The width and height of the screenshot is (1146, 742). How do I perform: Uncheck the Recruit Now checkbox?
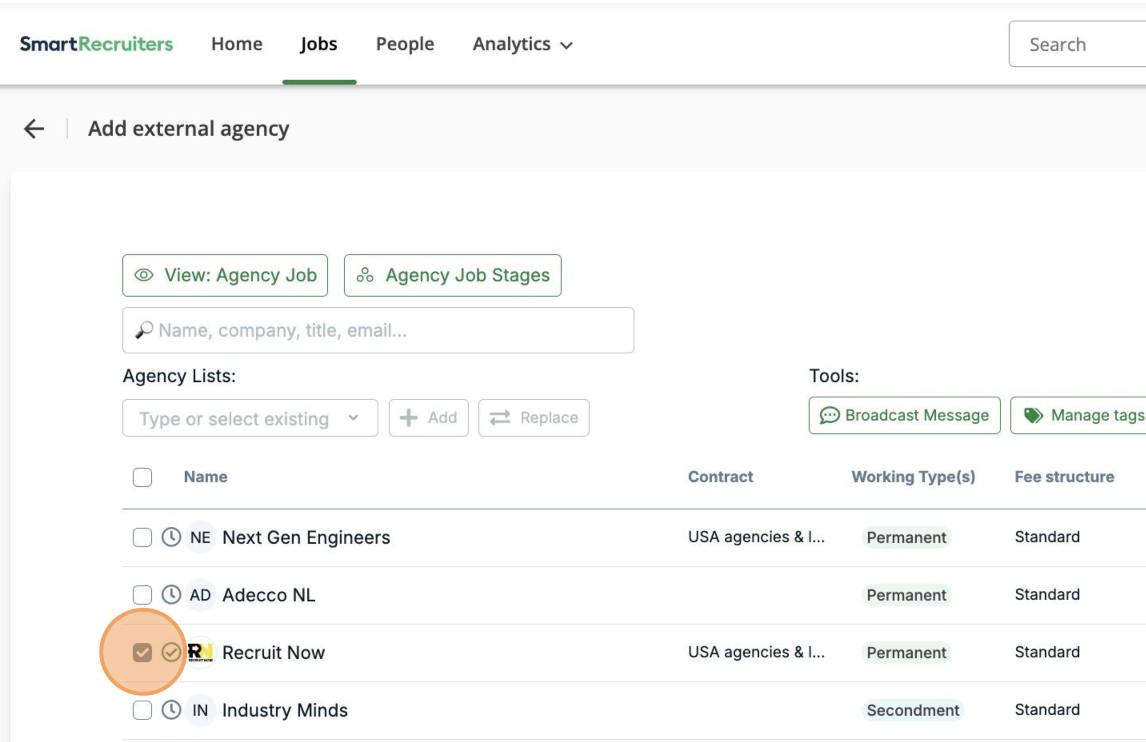coord(143,652)
